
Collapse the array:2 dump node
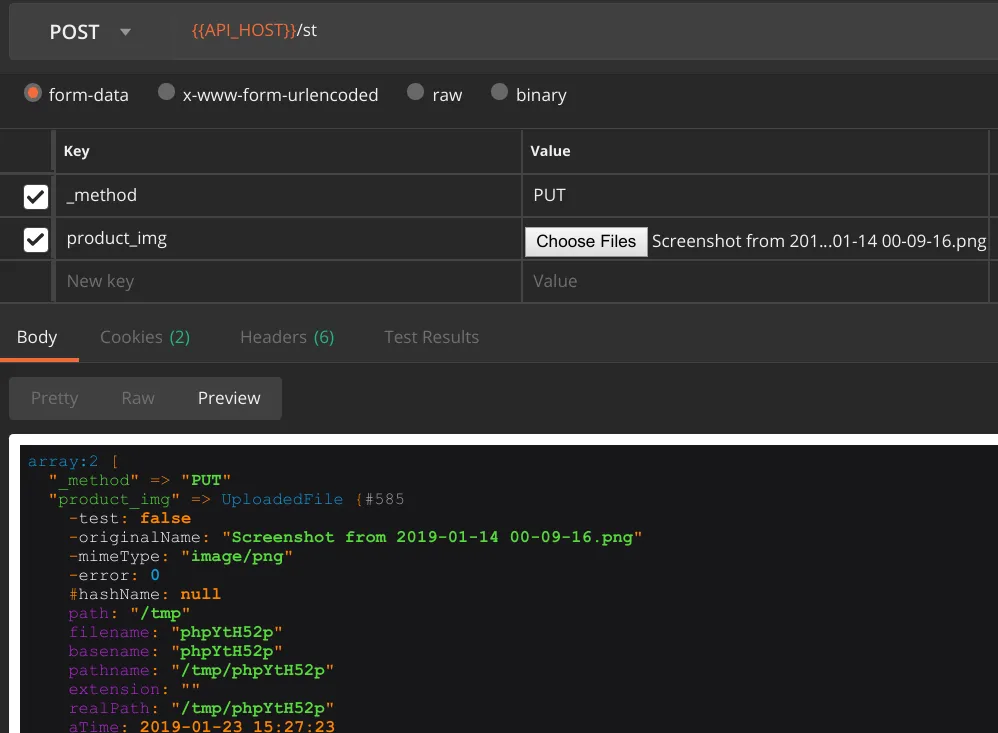coord(63,461)
